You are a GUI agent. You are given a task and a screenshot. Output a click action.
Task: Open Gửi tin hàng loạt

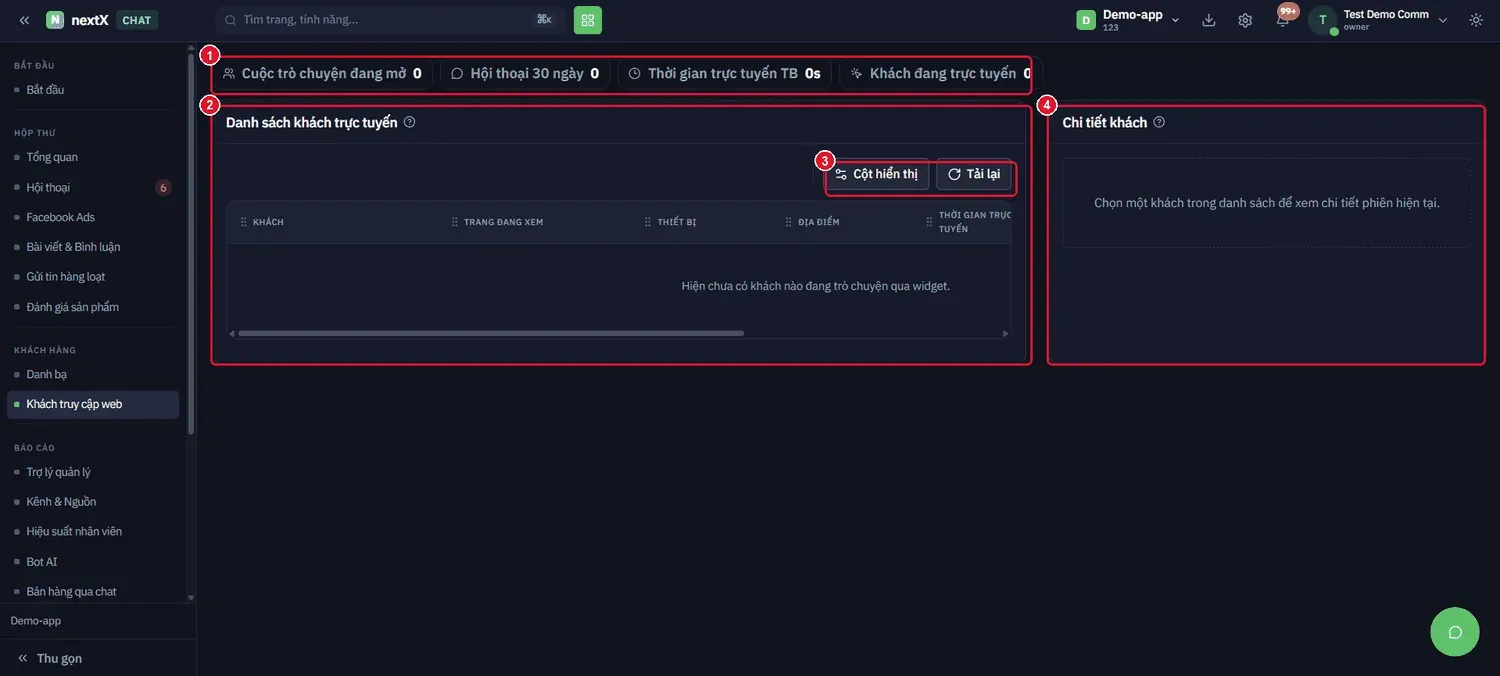93,277
